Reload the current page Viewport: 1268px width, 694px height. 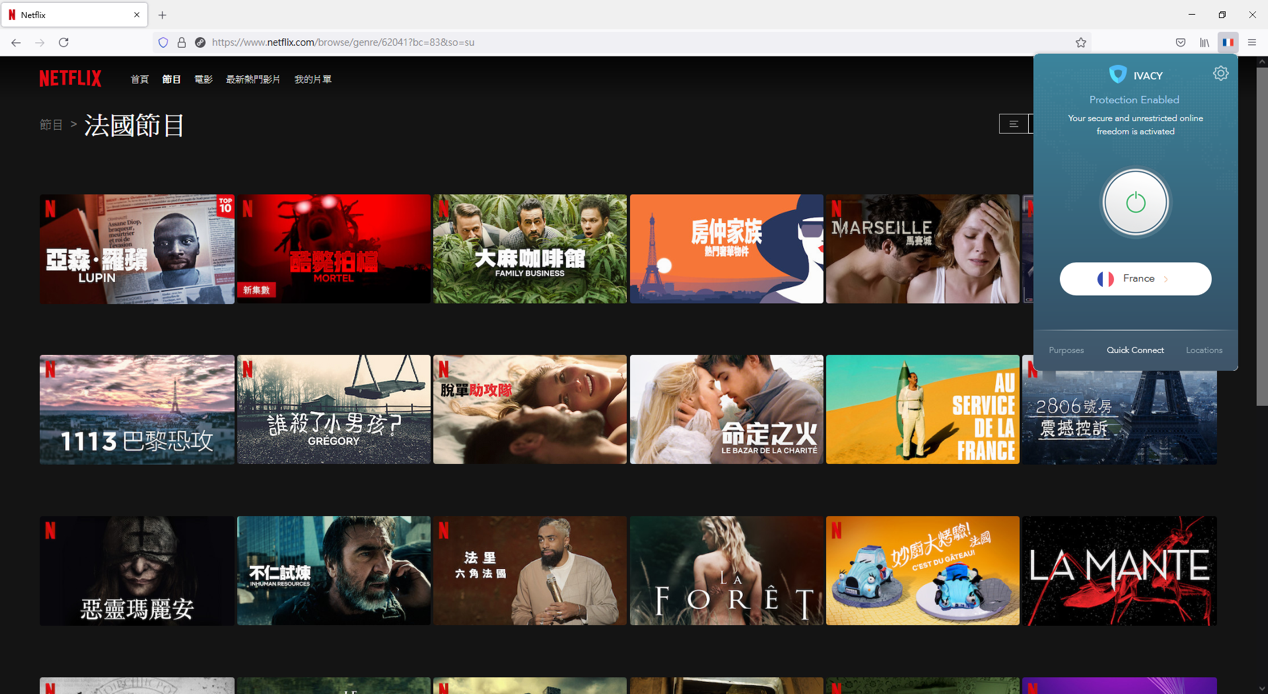pos(64,43)
